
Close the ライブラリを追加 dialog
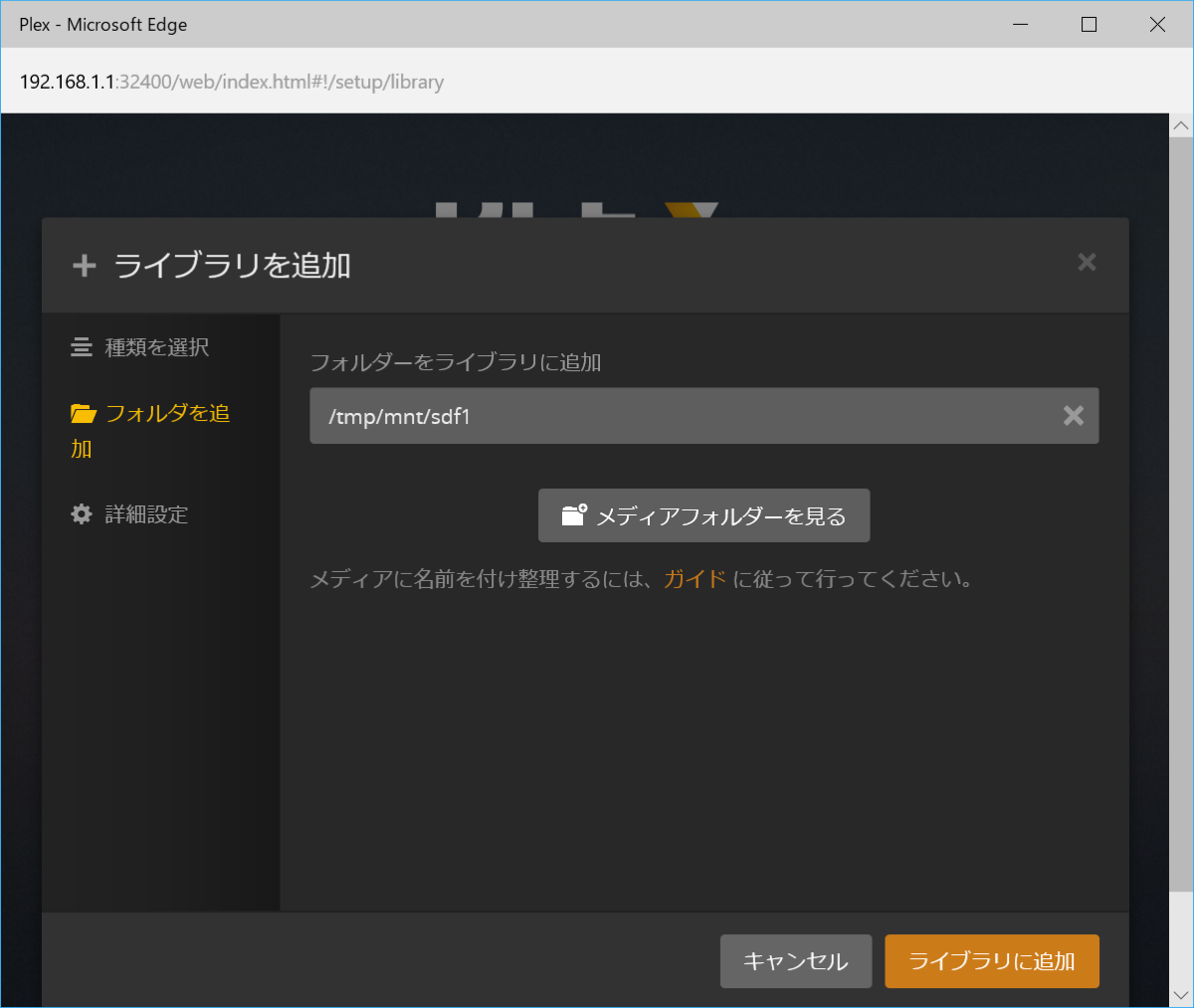coord(1087,262)
